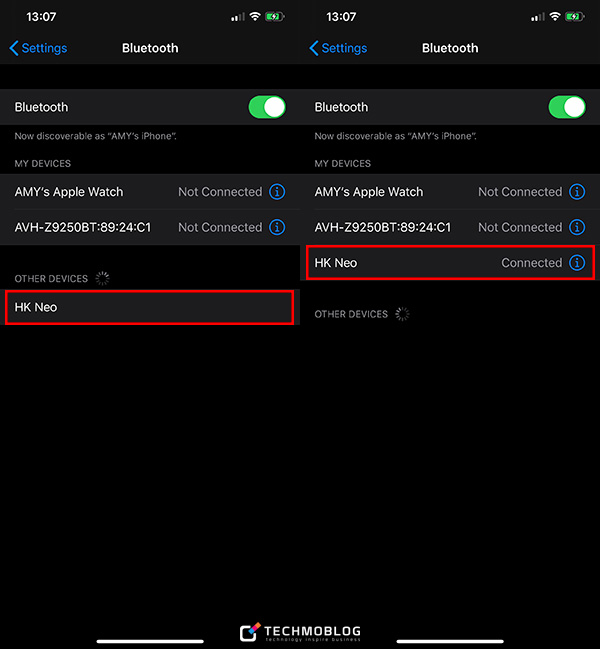This screenshot has height=649, width=600.
Task: Tap info icon for AMY's Apple Watch, right screen
Action: pyautogui.click(x=577, y=192)
